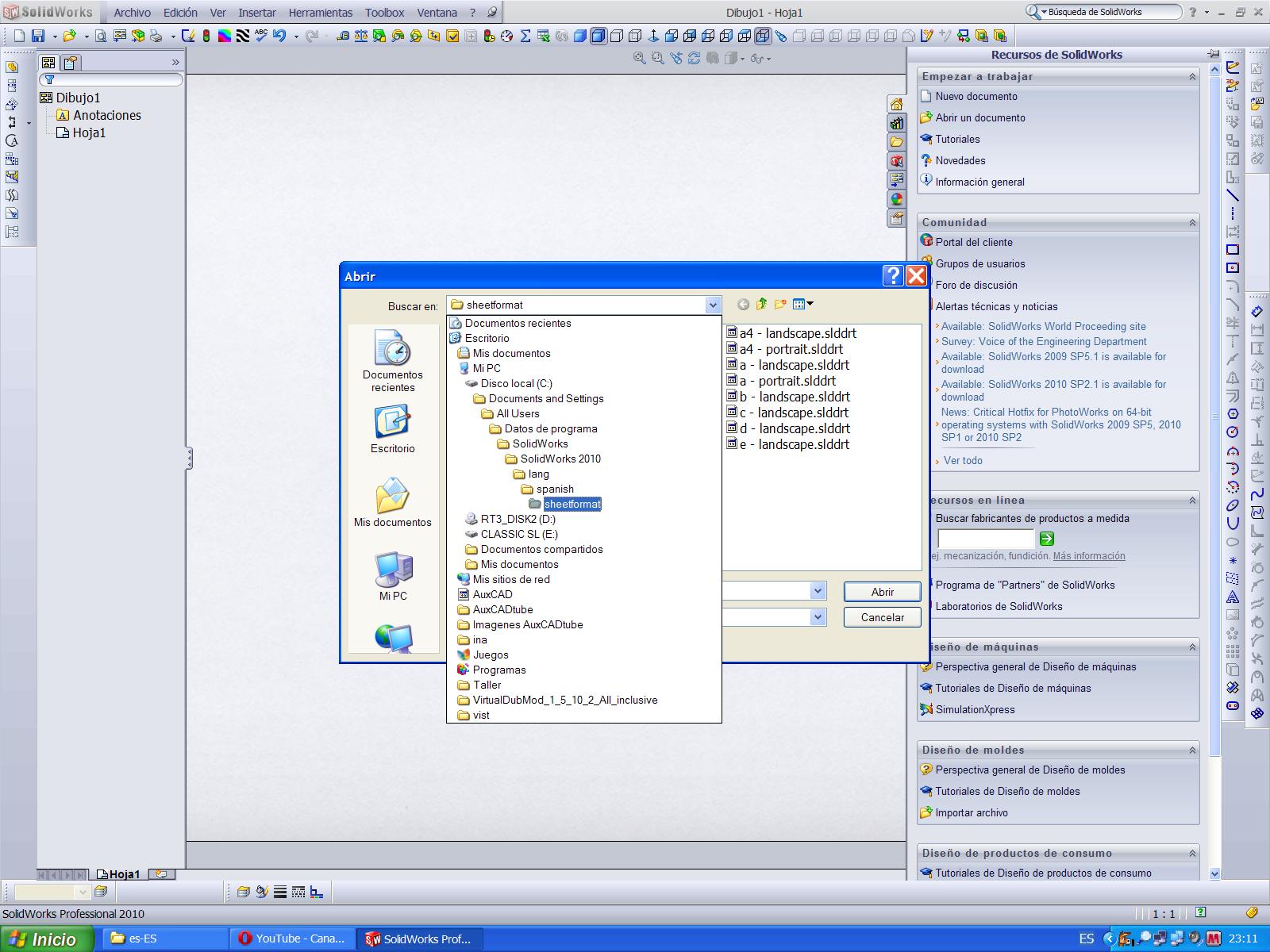Viewport: 1270px width, 952px height.
Task: Click the zebra stripes toolbar icon
Action: click(243, 36)
